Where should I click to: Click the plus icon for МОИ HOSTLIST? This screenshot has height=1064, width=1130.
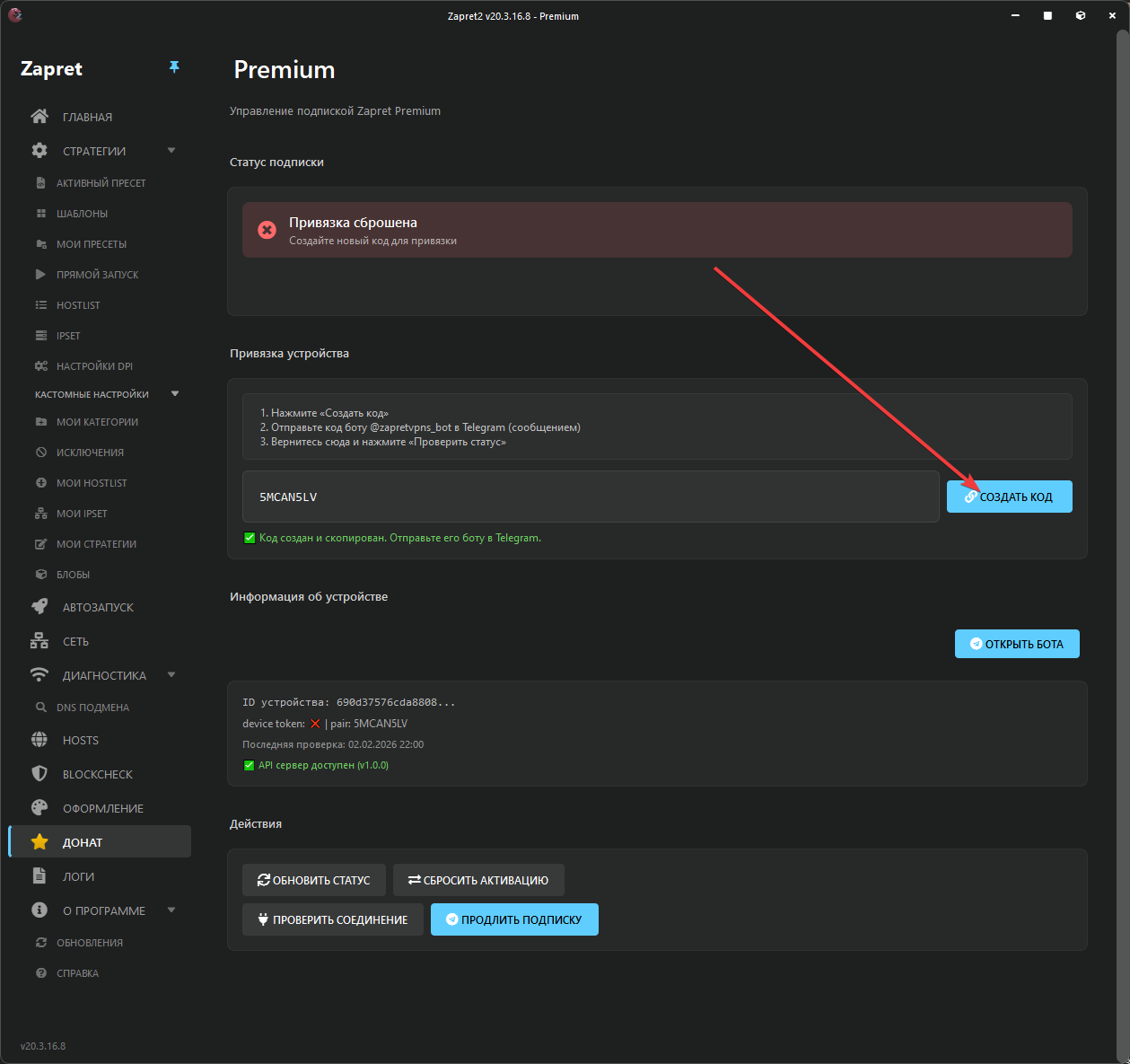pyautogui.click(x=40, y=483)
